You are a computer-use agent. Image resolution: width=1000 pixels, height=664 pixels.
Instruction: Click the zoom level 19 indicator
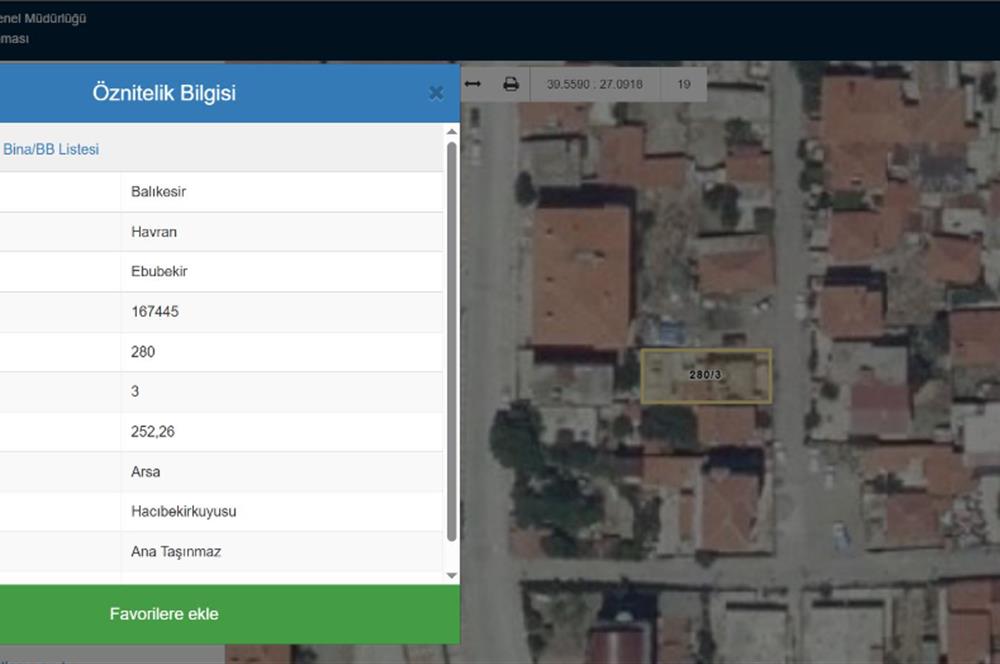[684, 85]
